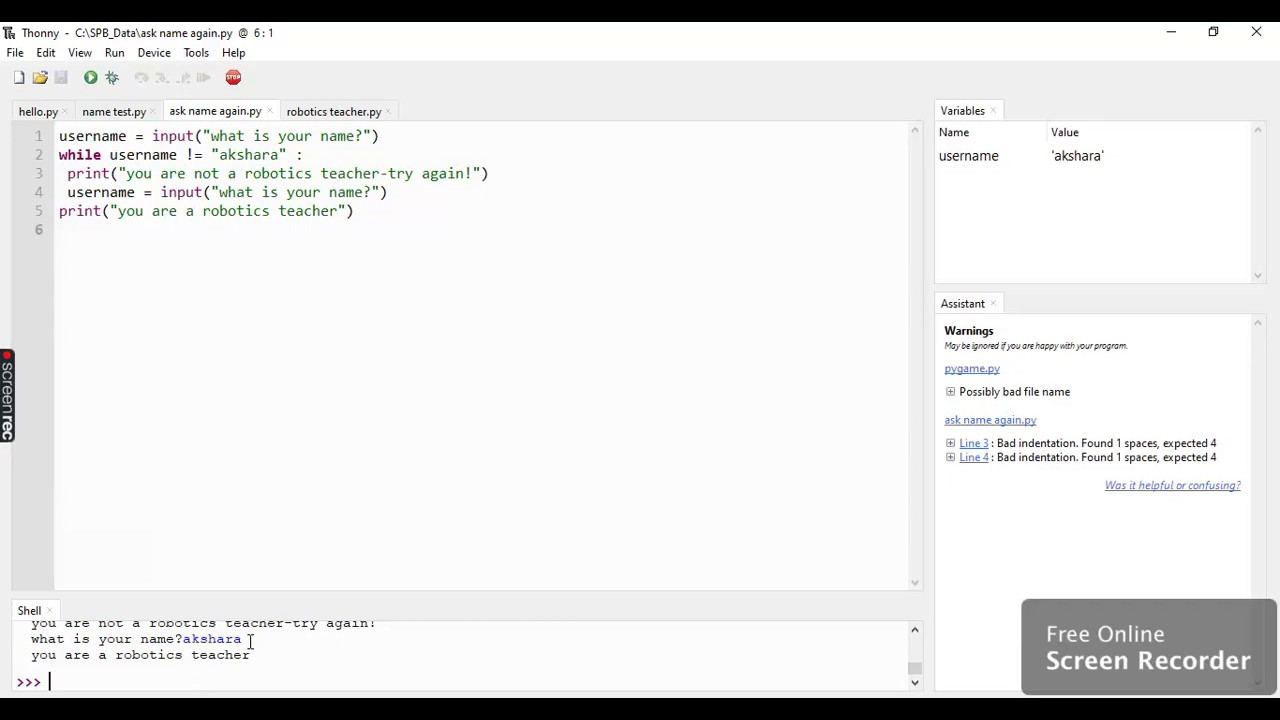1280x720 pixels.
Task: Click the Shell scrollbar down arrow
Action: click(x=914, y=682)
